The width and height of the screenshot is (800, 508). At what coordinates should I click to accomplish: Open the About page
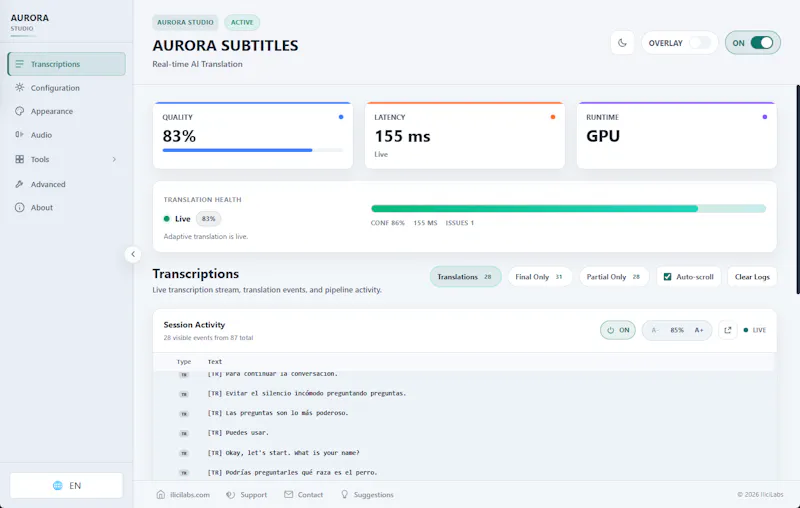pyautogui.click(x=66, y=208)
